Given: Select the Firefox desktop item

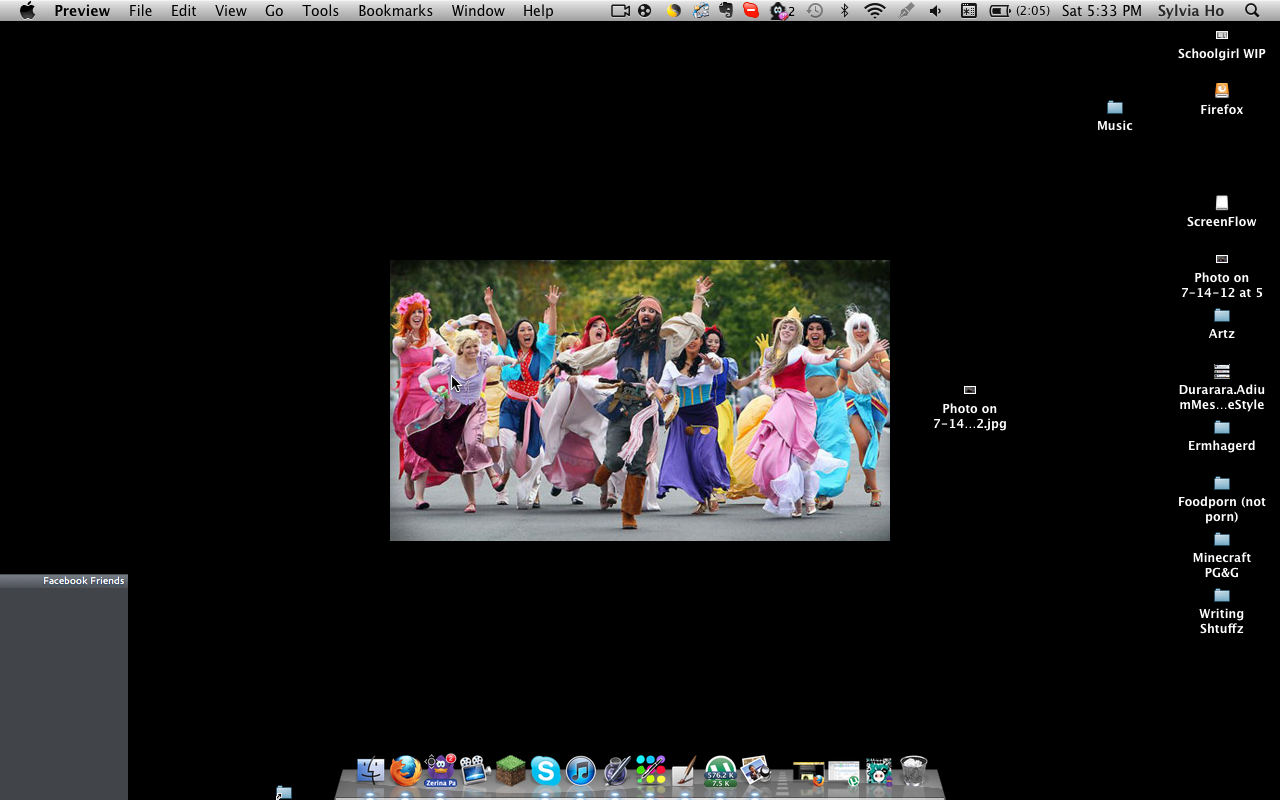Looking at the screenshot, I should pos(1222,100).
